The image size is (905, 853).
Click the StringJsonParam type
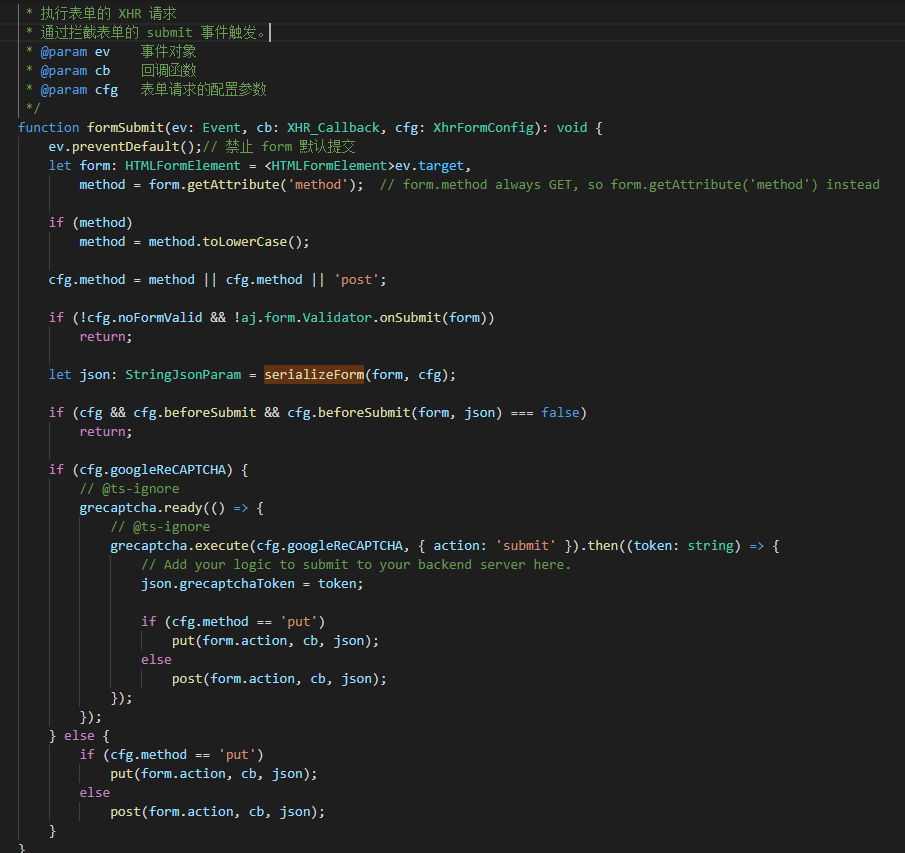[x=183, y=375]
